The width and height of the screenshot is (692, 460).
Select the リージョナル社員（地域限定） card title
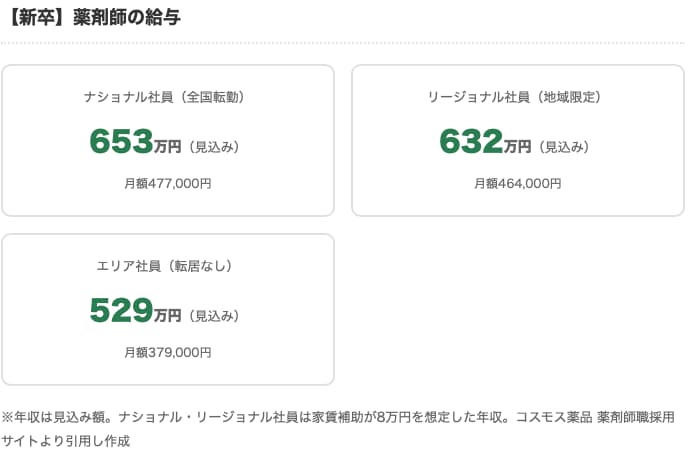[517, 97]
